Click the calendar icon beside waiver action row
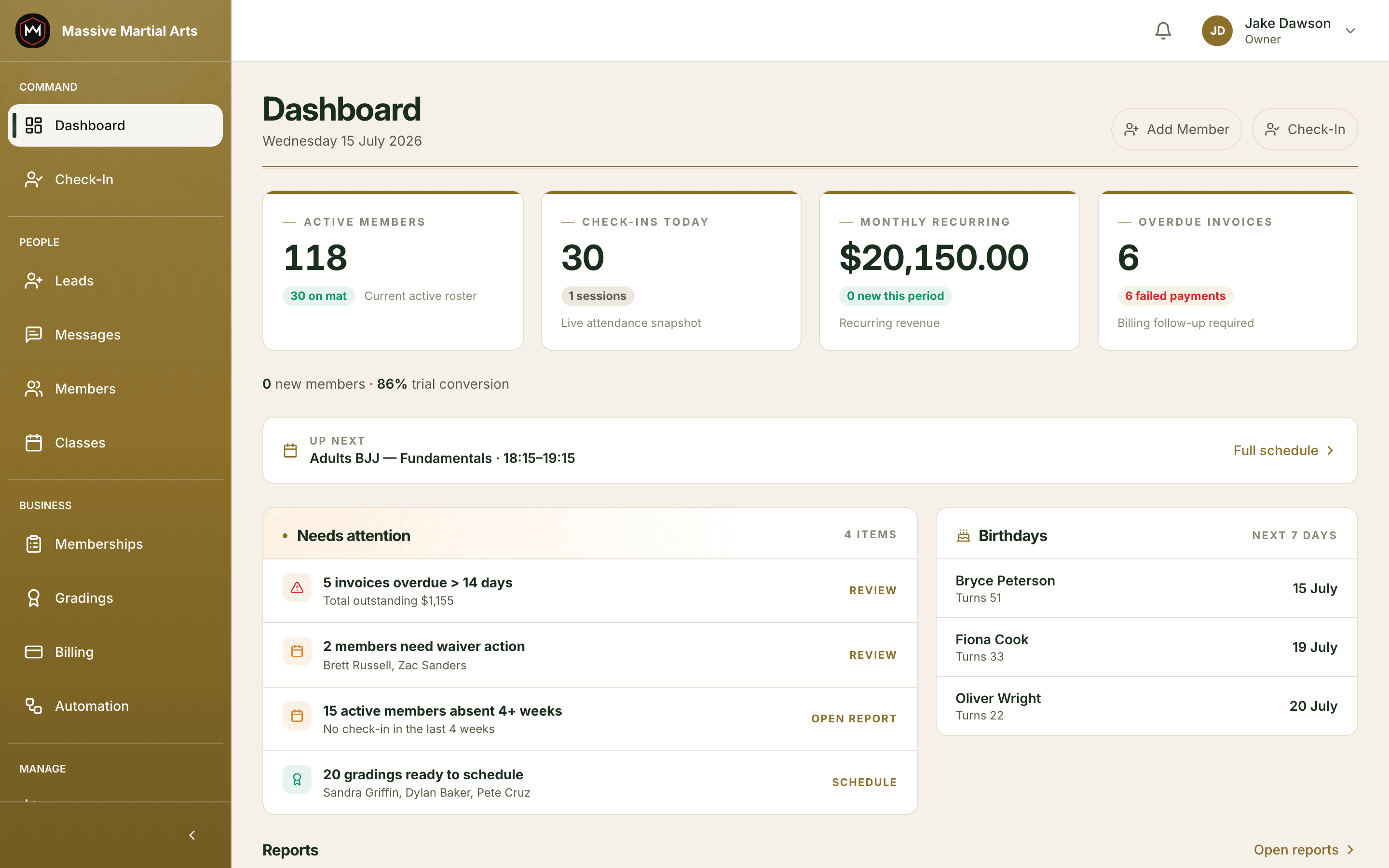The height and width of the screenshot is (868, 1389). coord(297,651)
